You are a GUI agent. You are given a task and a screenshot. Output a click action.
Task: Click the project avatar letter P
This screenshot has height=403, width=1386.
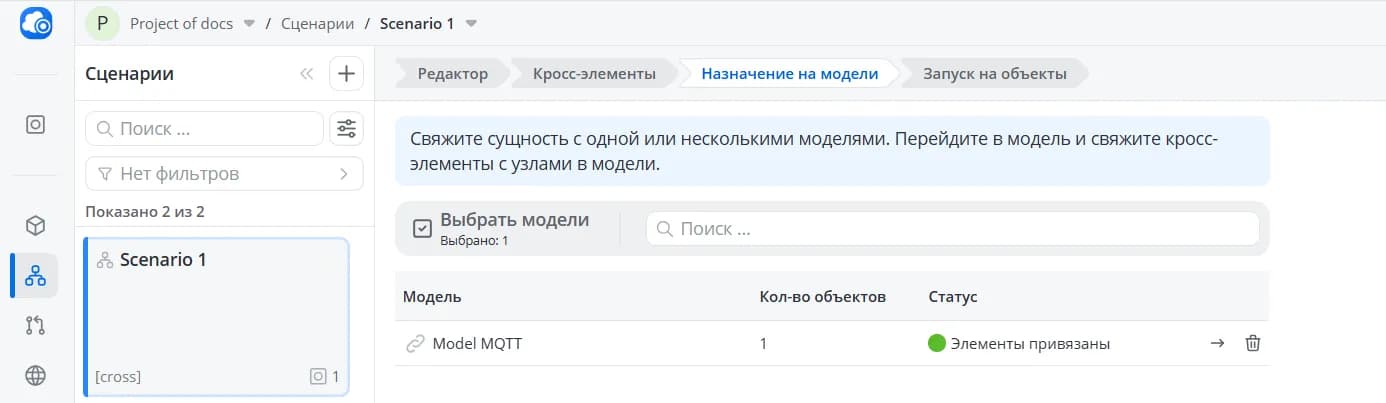pos(102,23)
